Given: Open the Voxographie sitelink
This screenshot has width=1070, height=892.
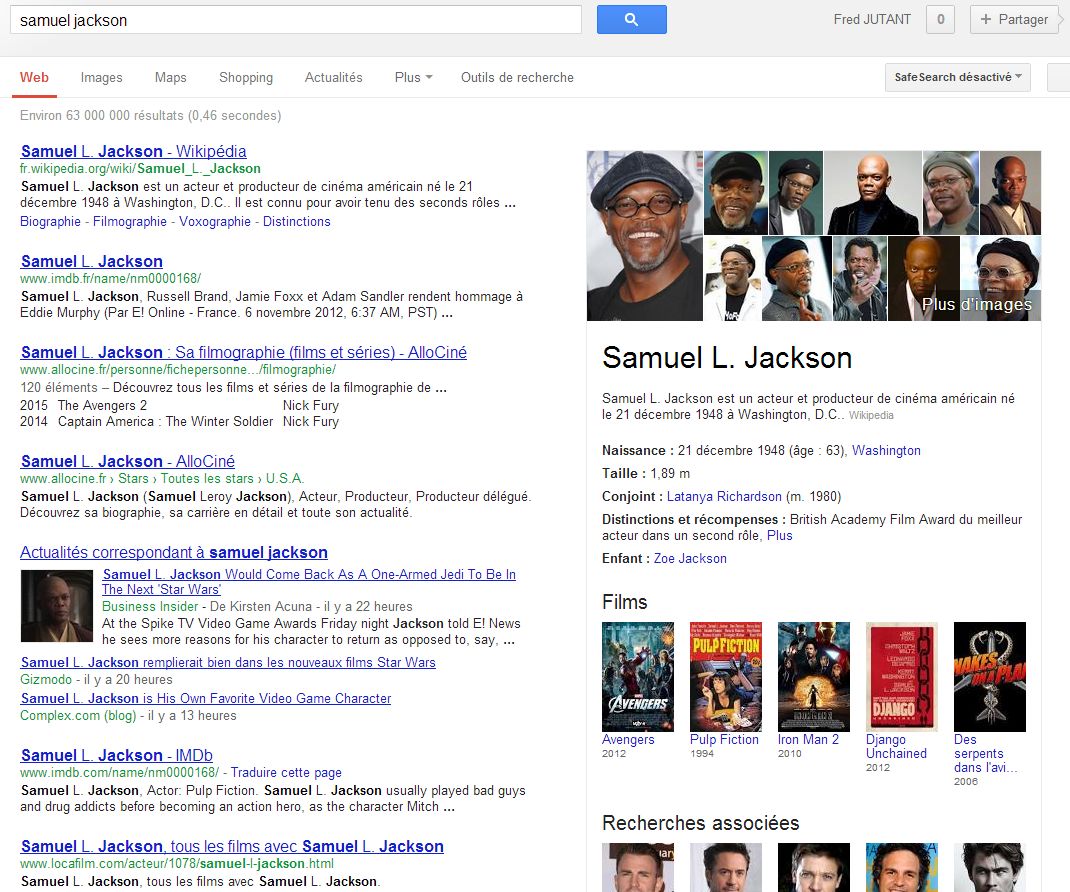Looking at the screenshot, I should point(215,222).
